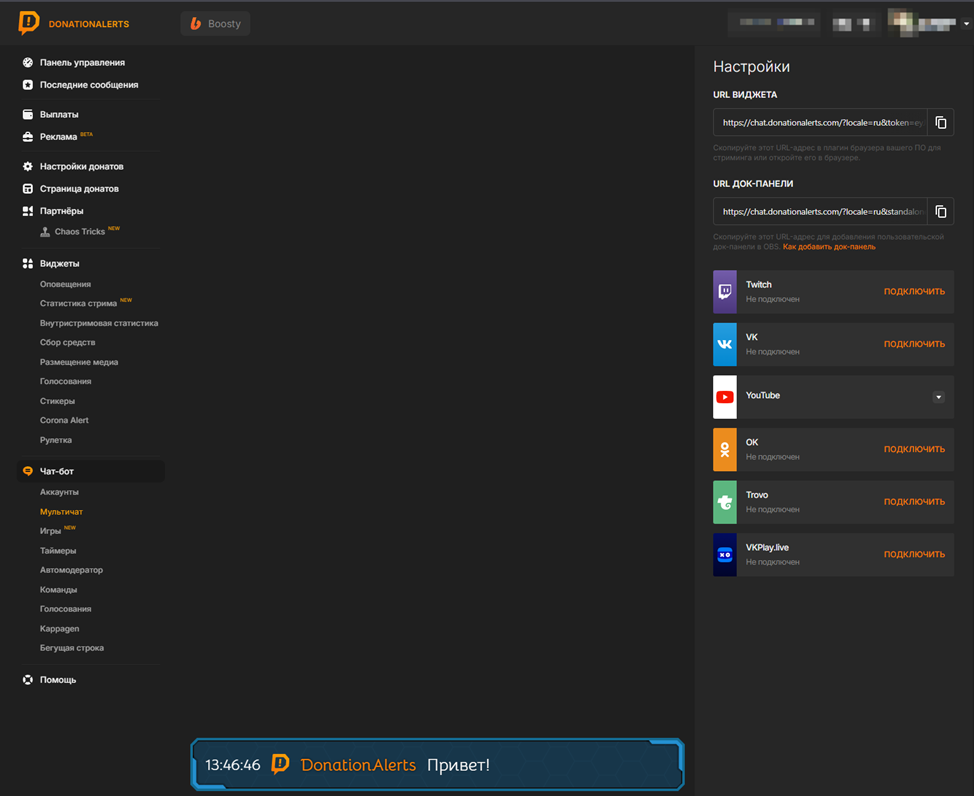
Task: Click the Последние сообщения star icon
Action: 28,85
